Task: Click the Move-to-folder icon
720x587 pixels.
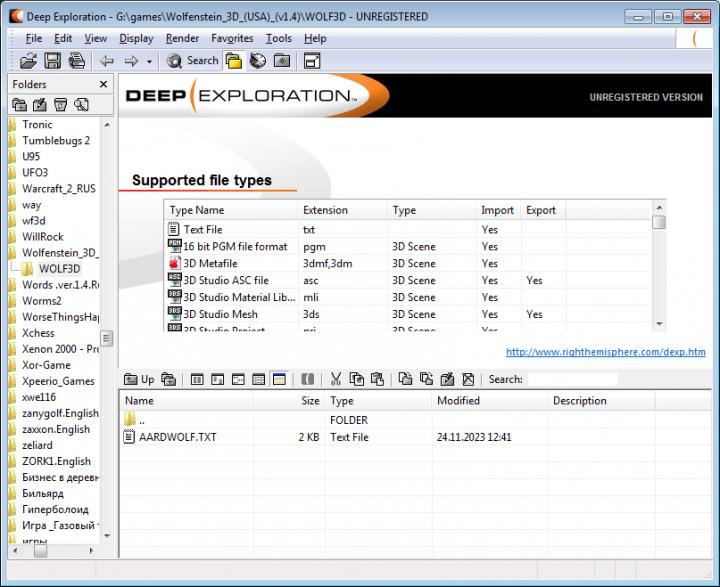Action: click(x=427, y=379)
